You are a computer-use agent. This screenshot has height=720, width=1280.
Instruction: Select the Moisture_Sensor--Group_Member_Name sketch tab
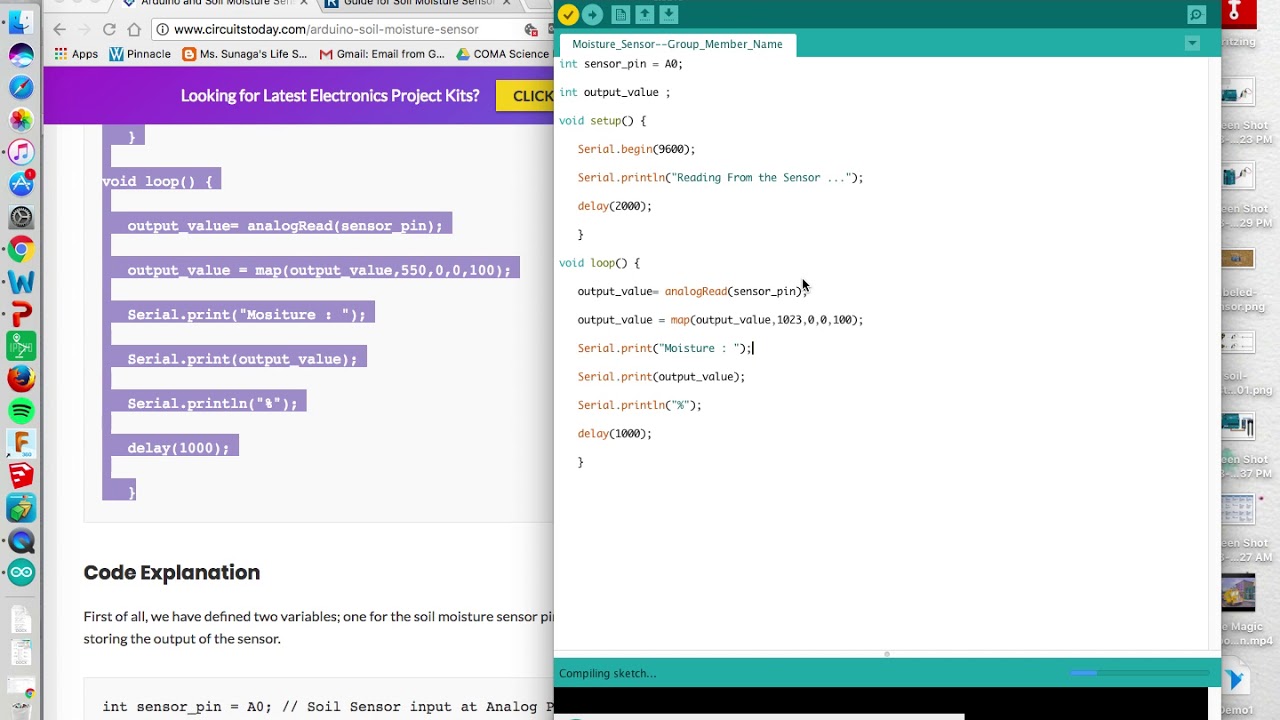pos(677,44)
